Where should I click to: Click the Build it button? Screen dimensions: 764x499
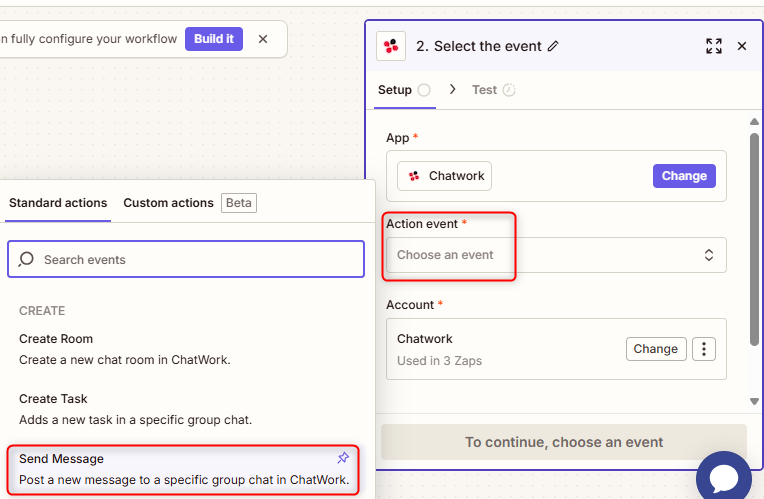point(214,39)
